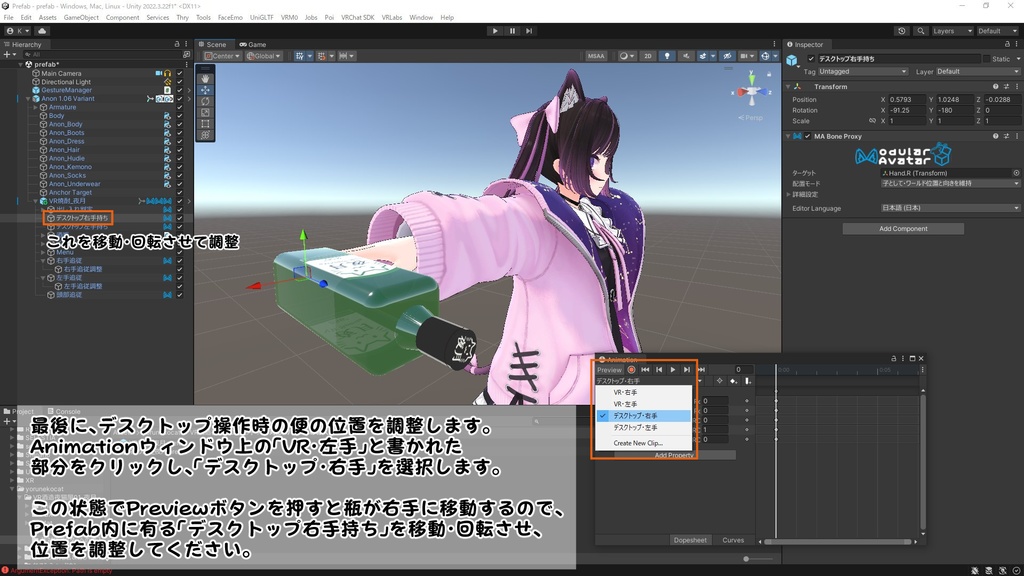Toggle the Anon_Hair active checkbox
This screenshot has width=1024, height=576.
180,150
